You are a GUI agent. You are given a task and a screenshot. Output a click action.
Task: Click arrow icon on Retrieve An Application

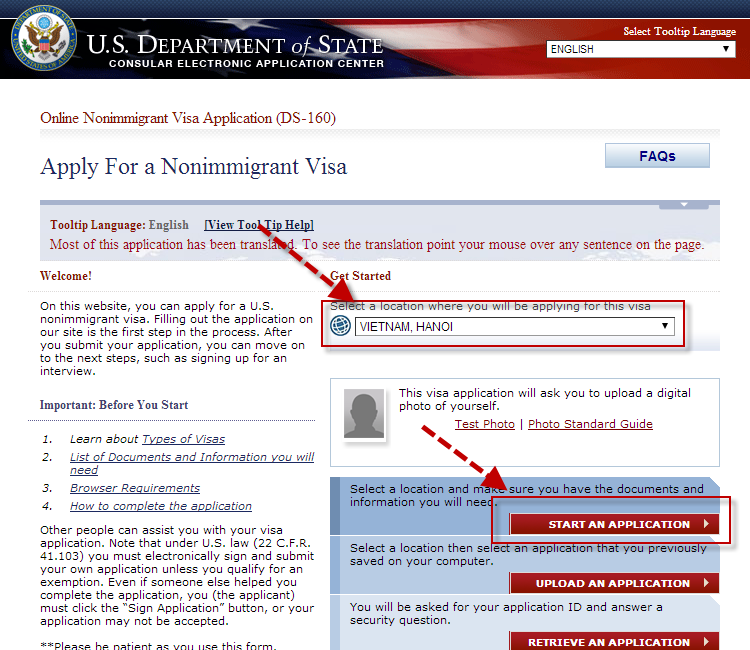point(706,641)
